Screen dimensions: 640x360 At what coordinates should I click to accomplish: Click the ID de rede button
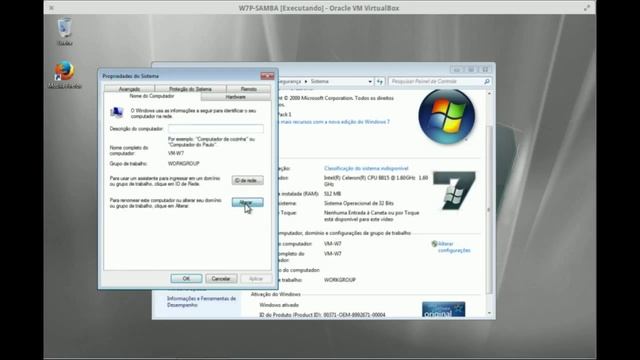247,180
